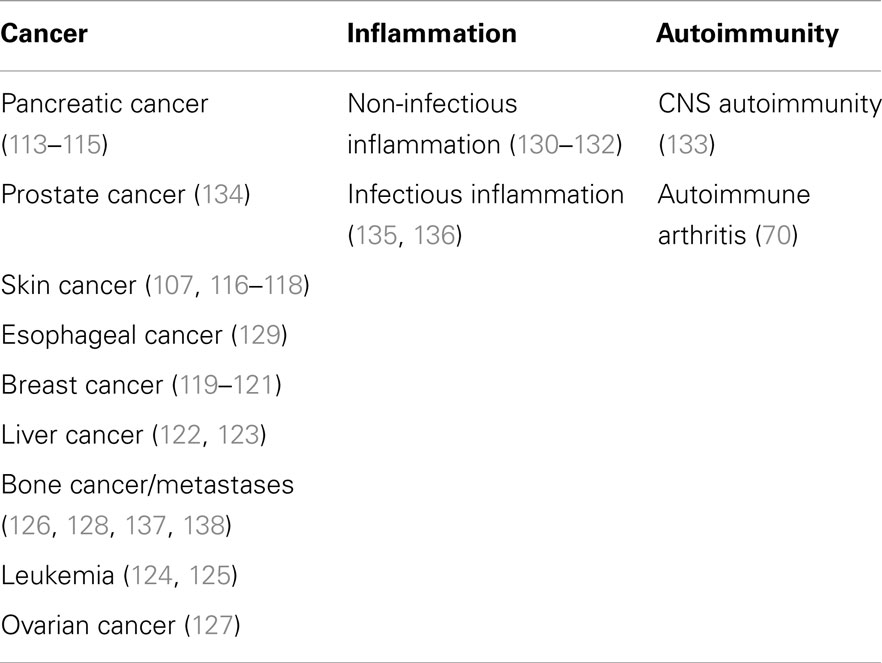
Task: Follow citation 135 under Infectious inflammation
Action: tap(376, 235)
